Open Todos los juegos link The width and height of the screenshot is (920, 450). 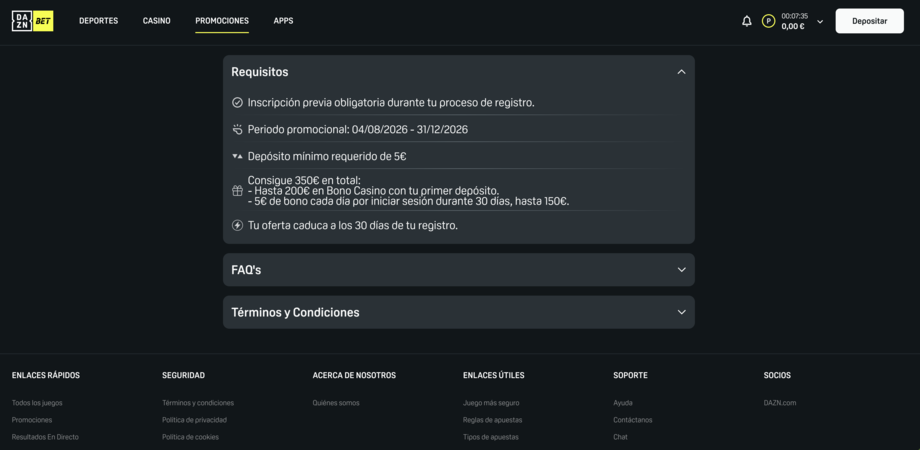coord(37,403)
